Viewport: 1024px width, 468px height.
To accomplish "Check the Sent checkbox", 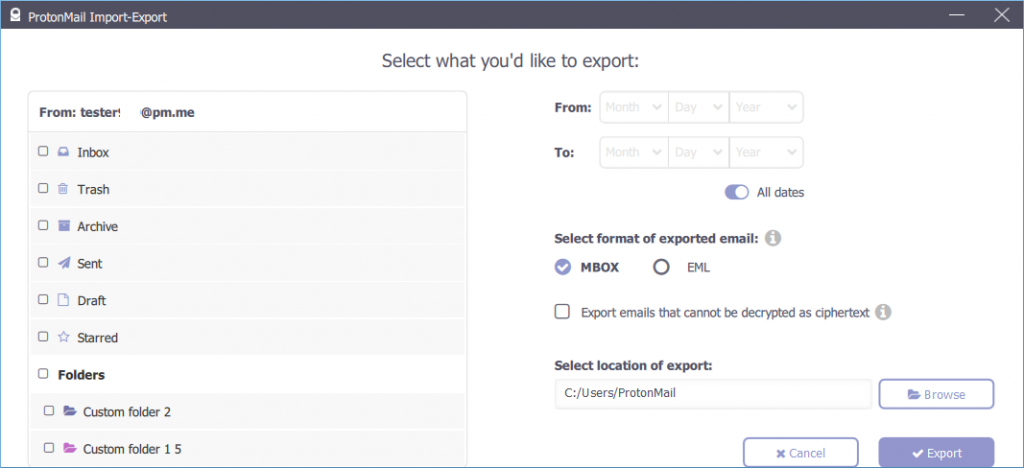I will pos(43,262).
